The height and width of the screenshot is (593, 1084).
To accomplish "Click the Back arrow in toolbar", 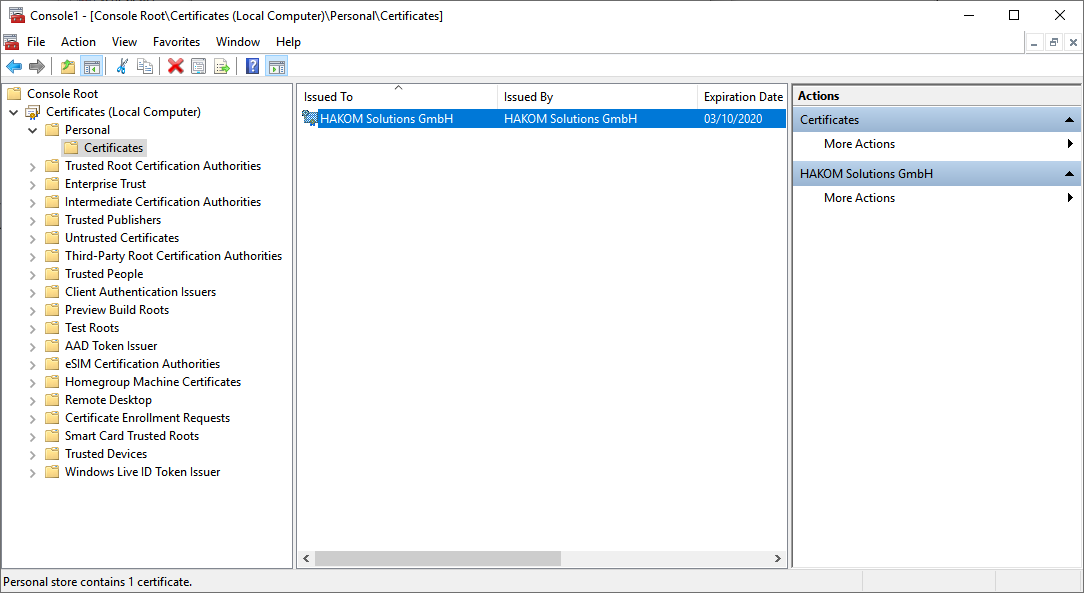I will click(14, 67).
